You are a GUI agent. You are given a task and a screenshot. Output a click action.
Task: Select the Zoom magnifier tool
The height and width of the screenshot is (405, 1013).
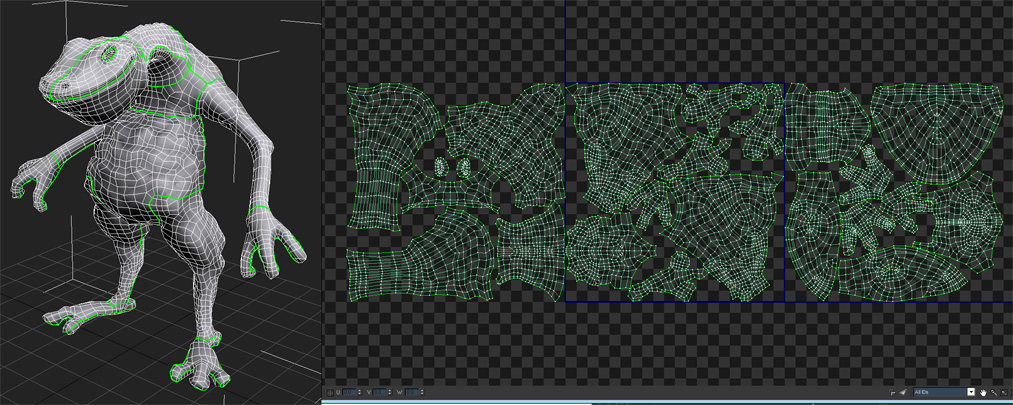994,392
